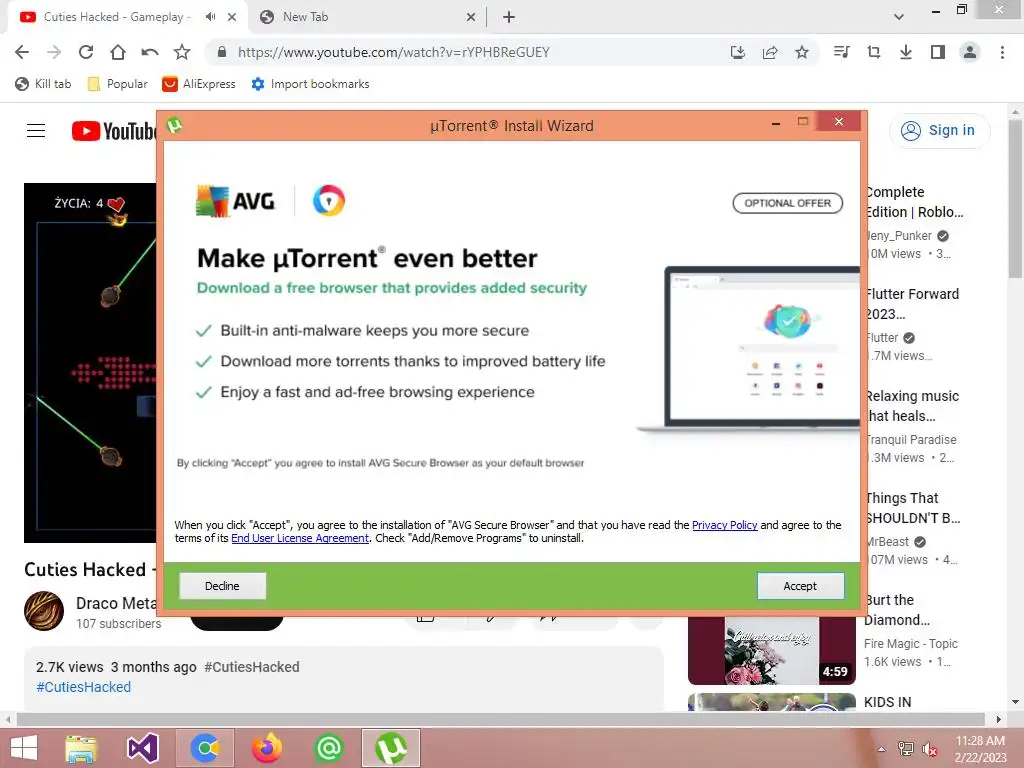Click the µTorrent taskbar icon

[391, 748]
